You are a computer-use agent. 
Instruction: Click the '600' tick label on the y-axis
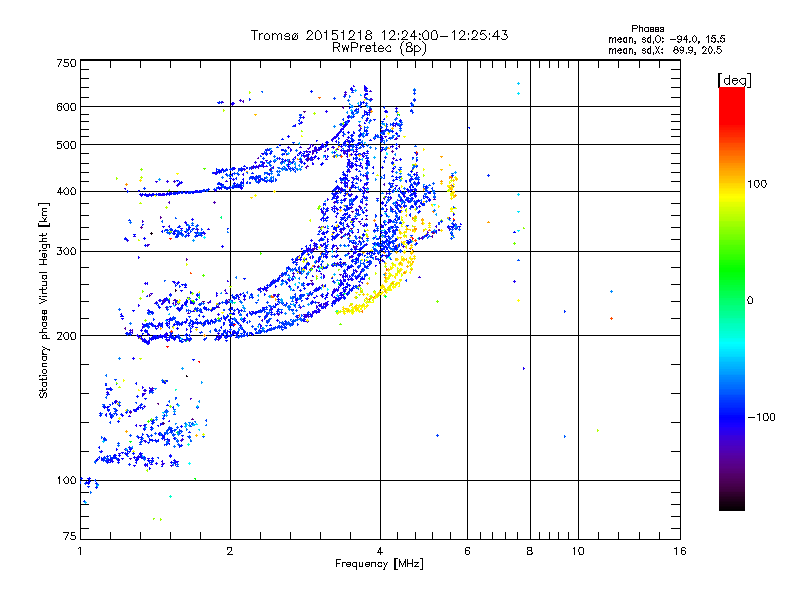pos(66,107)
